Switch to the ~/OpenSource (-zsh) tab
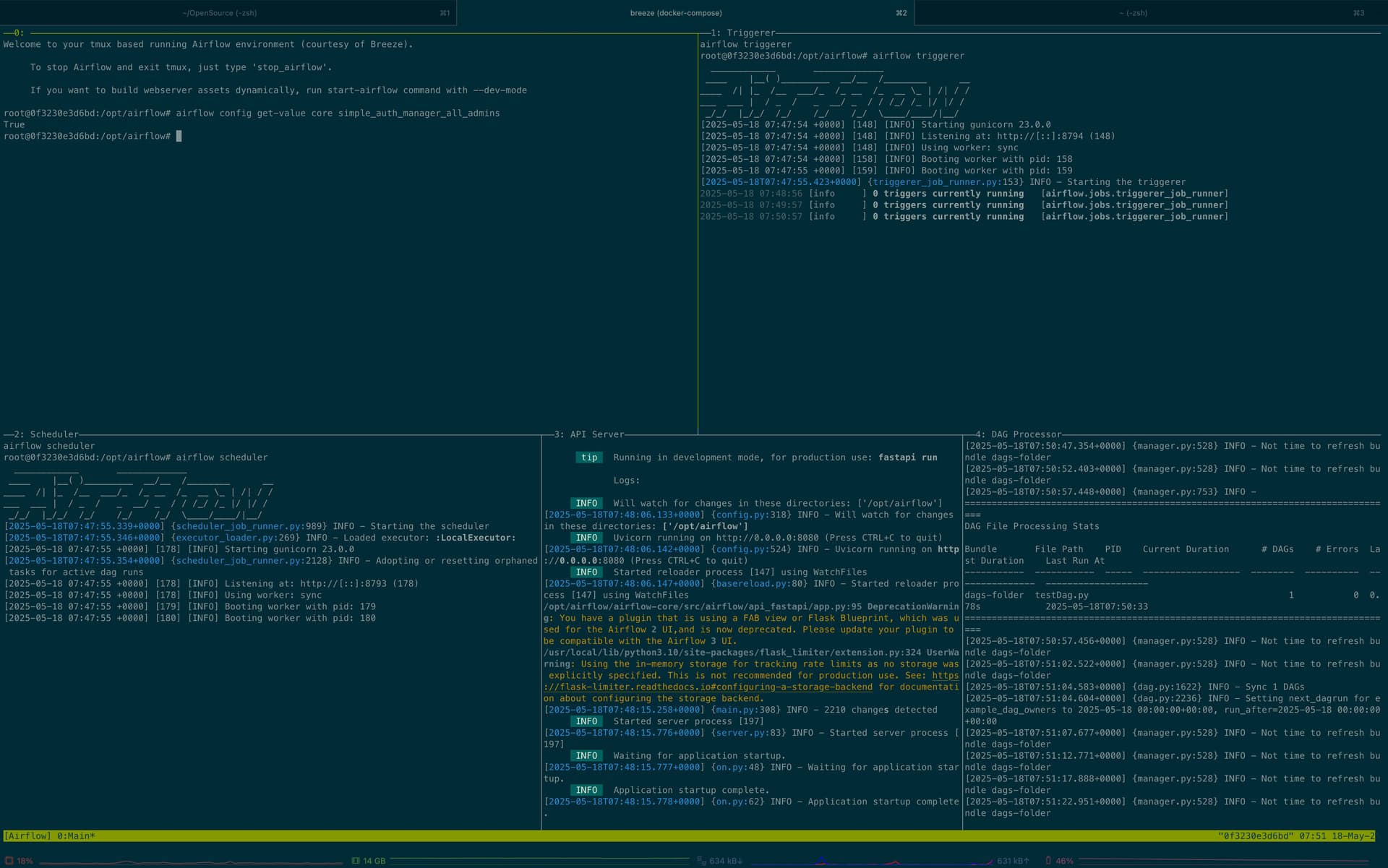Image resolution: width=1388 pixels, height=868 pixels. click(x=220, y=13)
